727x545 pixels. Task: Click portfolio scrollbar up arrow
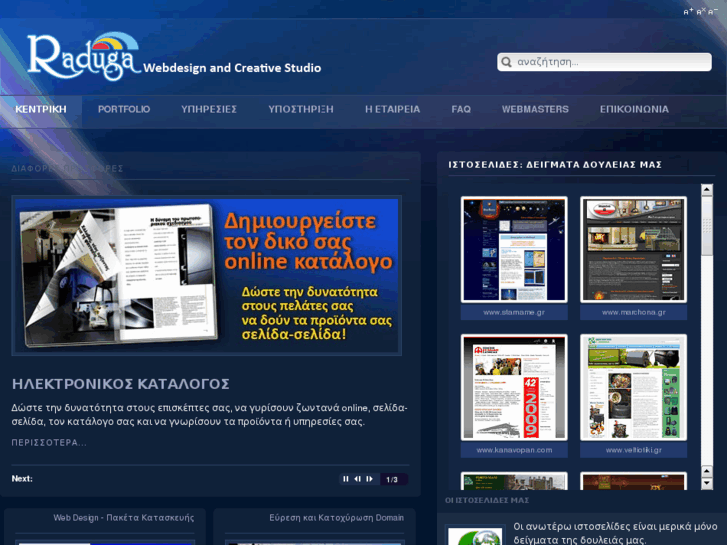pyautogui.click(x=707, y=189)
